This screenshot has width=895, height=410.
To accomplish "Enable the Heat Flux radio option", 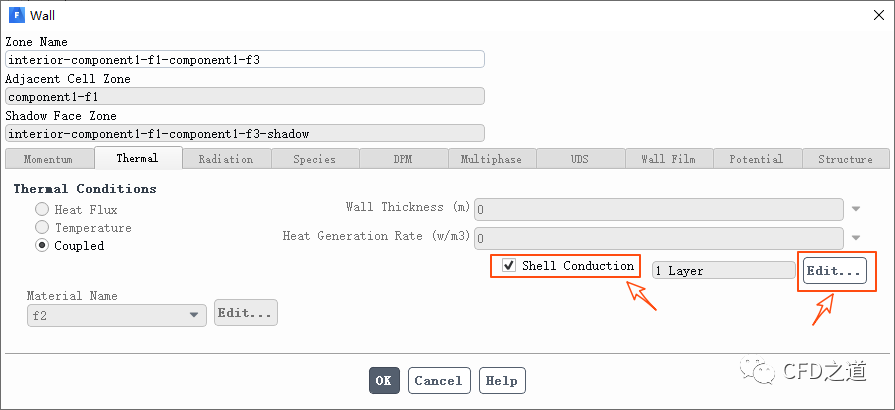I will pyautogui.click(x=42, y=209).
